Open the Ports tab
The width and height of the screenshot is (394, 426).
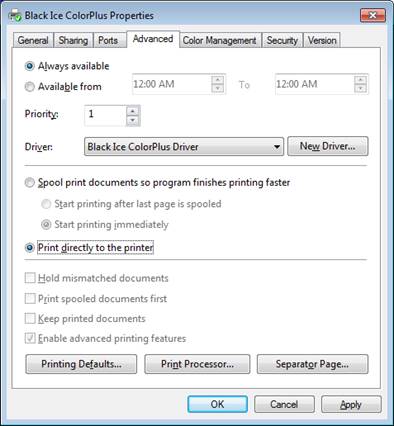108,40
